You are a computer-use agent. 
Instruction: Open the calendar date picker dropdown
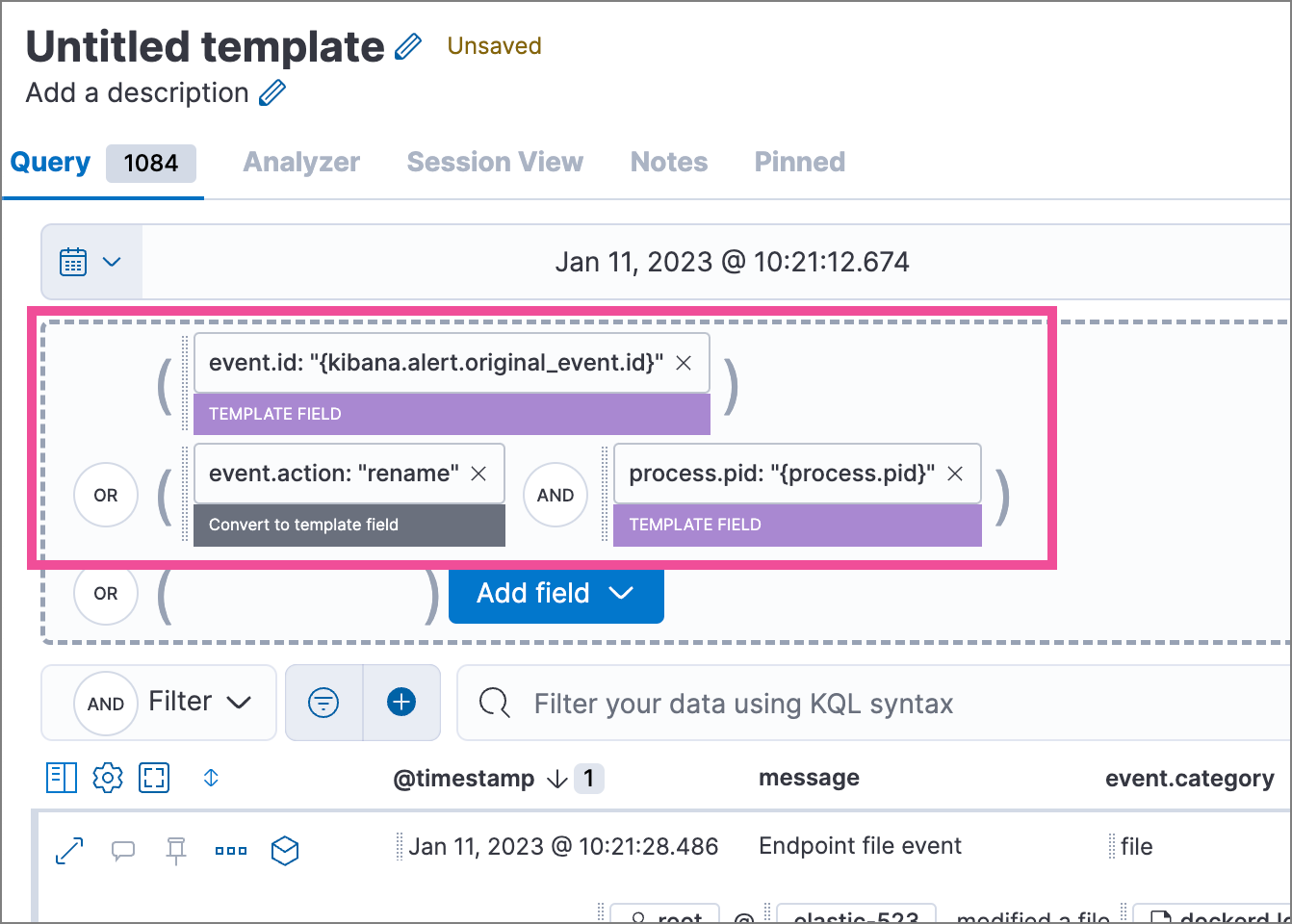(x=91, y=262)
